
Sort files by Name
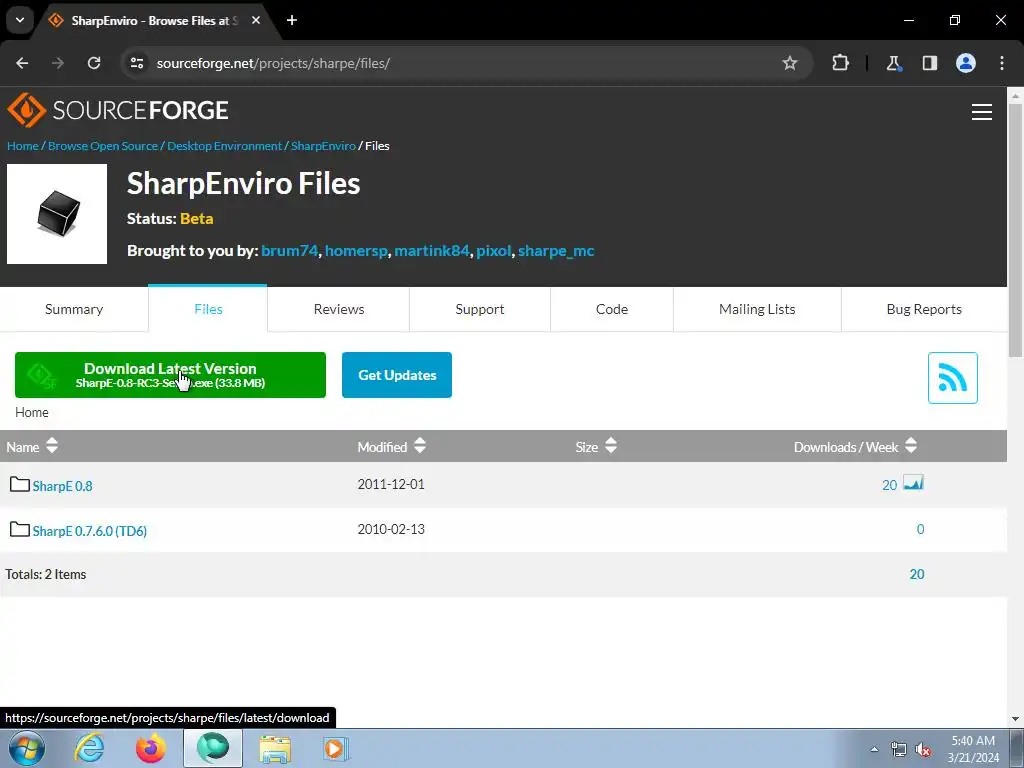coord(32,447)
